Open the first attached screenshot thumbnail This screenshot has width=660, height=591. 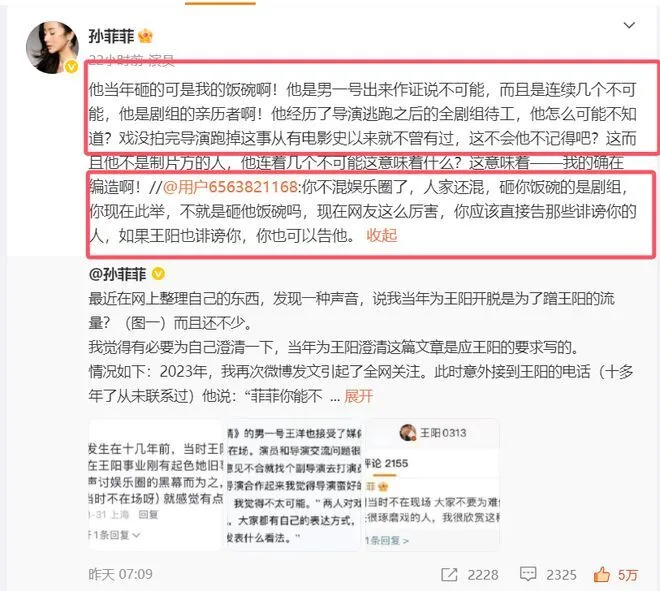[x=155, y=485]
